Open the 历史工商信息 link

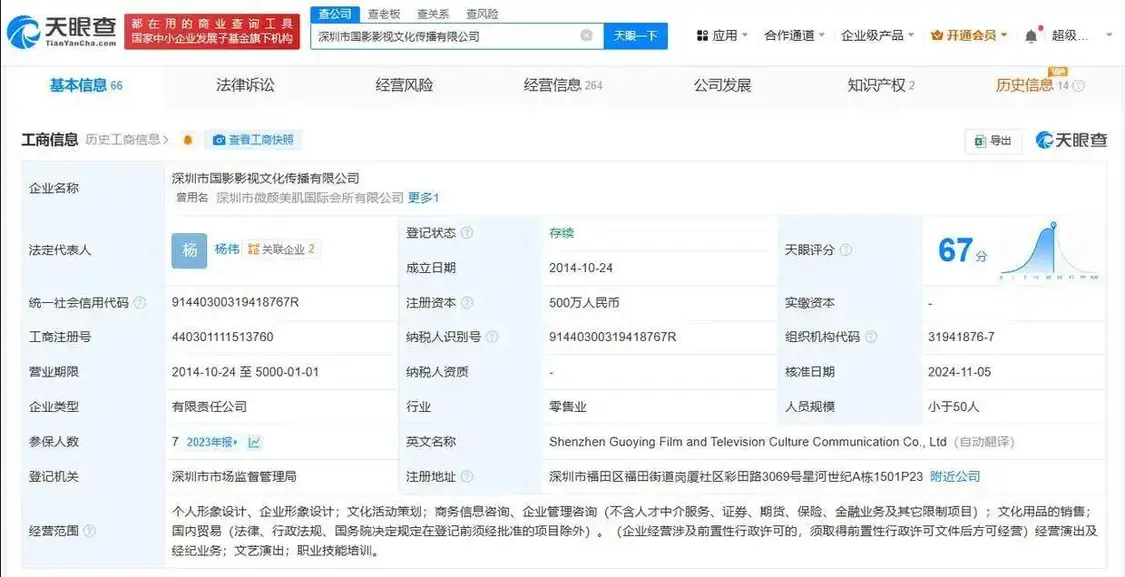[126, 140]
